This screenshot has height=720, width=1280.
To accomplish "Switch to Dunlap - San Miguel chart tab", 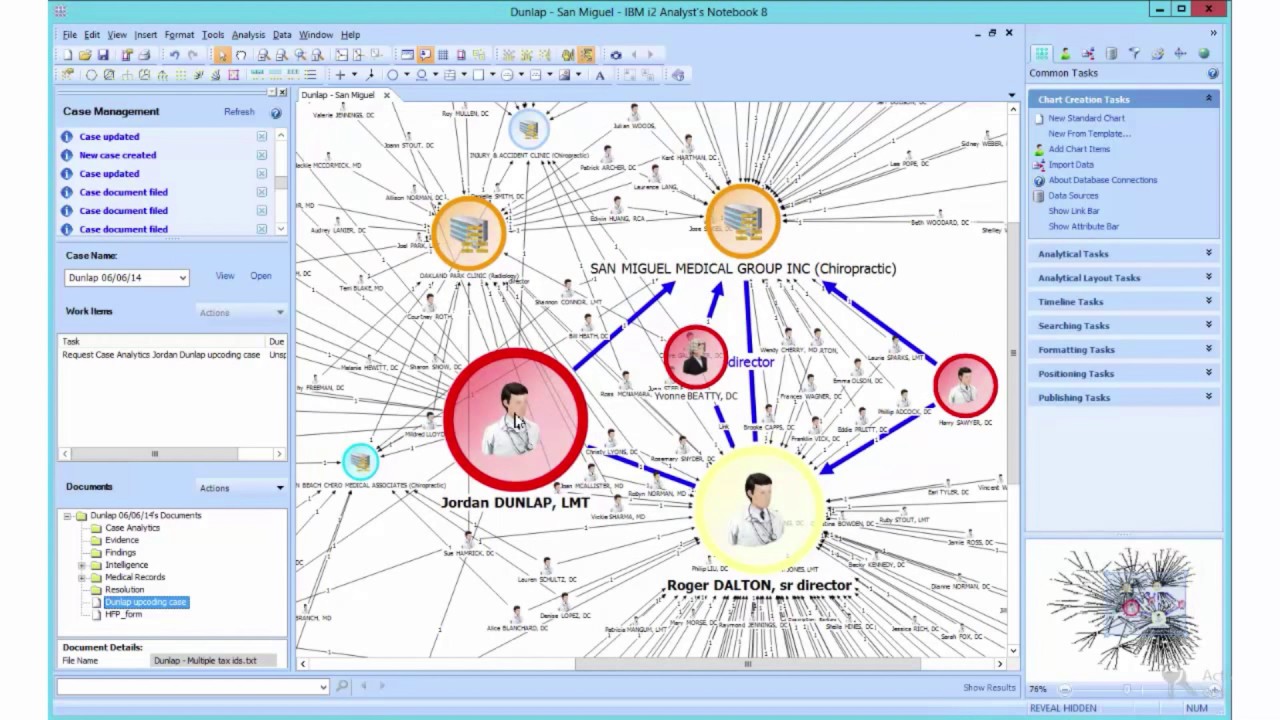I will pos(338,95).
